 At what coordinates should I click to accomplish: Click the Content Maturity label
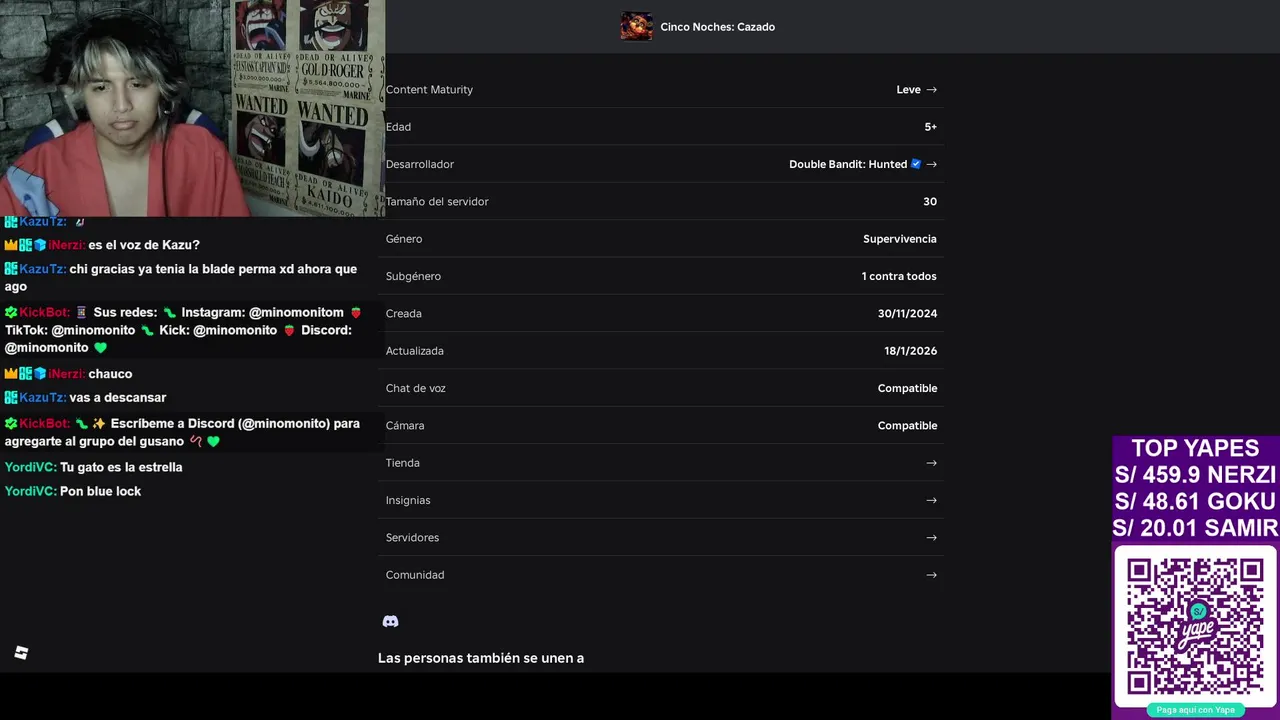tap(429, 90)
